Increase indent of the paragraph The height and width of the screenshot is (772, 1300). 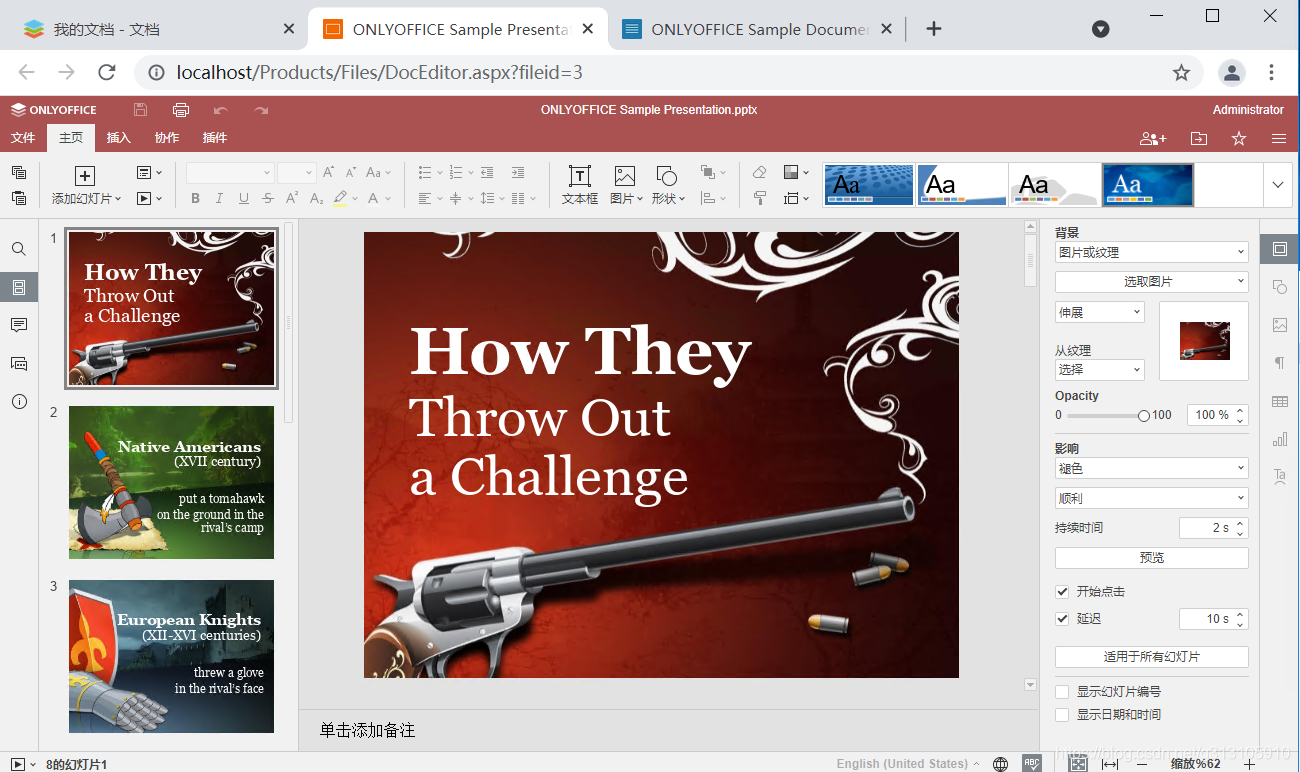517,173
